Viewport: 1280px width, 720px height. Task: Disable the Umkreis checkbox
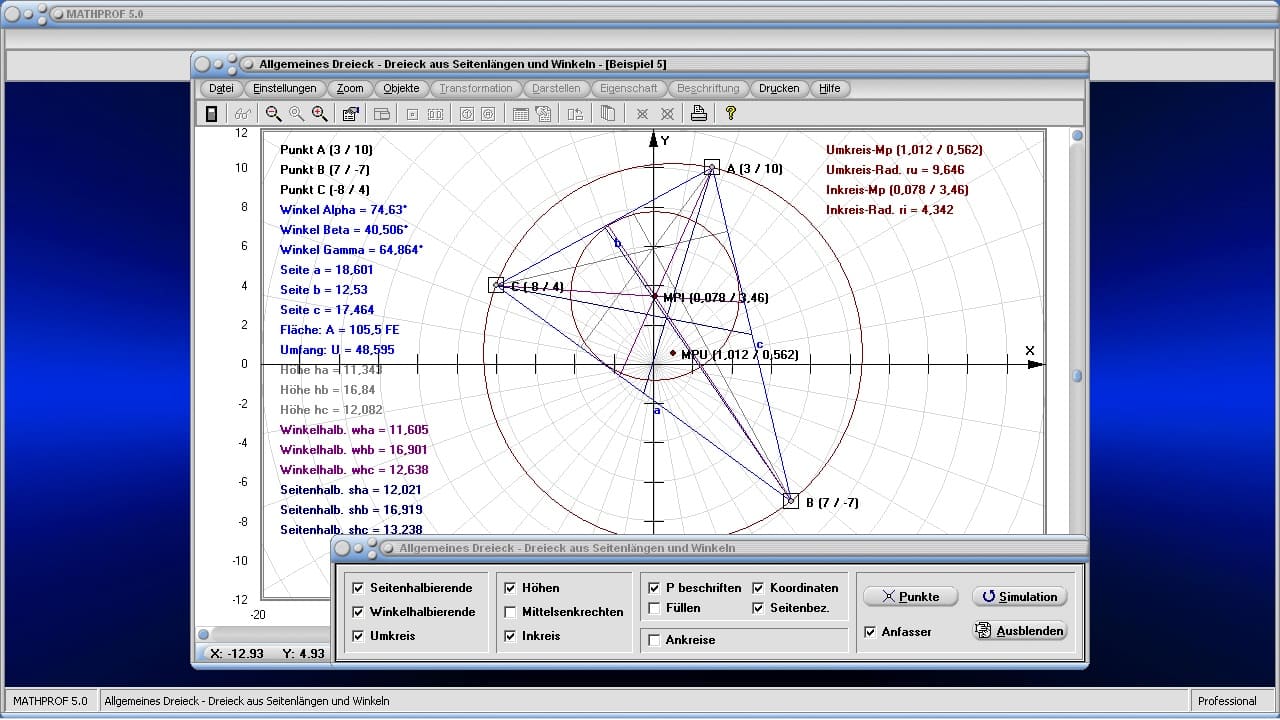point(358,636)
